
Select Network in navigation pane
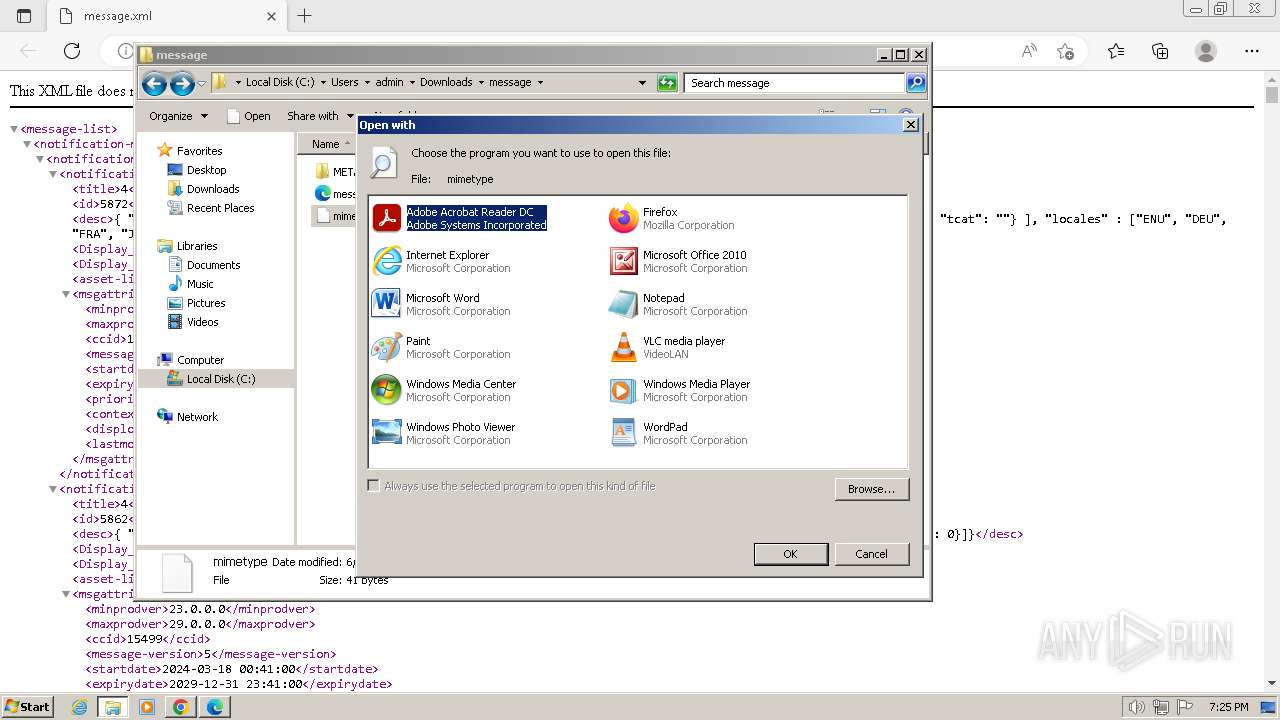(197, 417)
